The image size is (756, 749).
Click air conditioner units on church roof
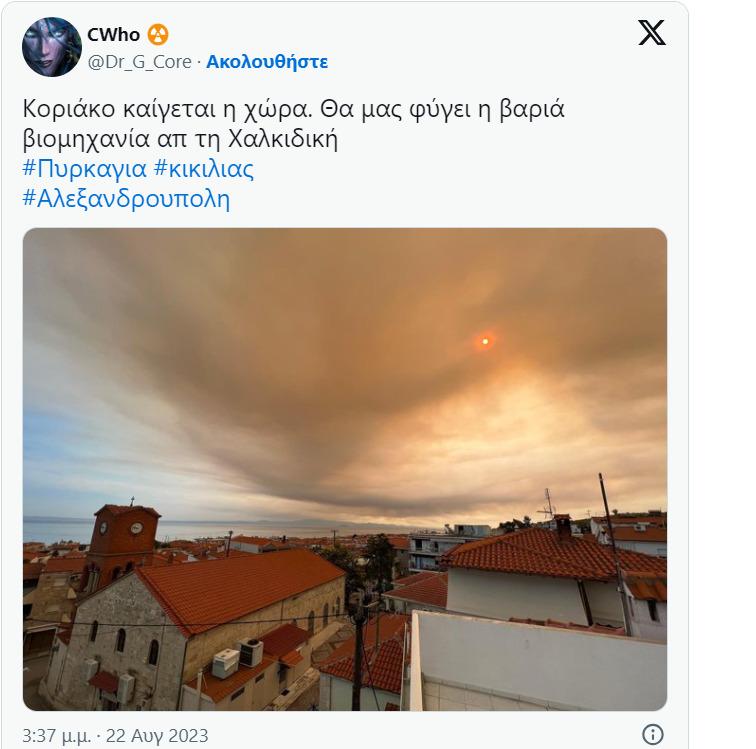pos(238,658)
